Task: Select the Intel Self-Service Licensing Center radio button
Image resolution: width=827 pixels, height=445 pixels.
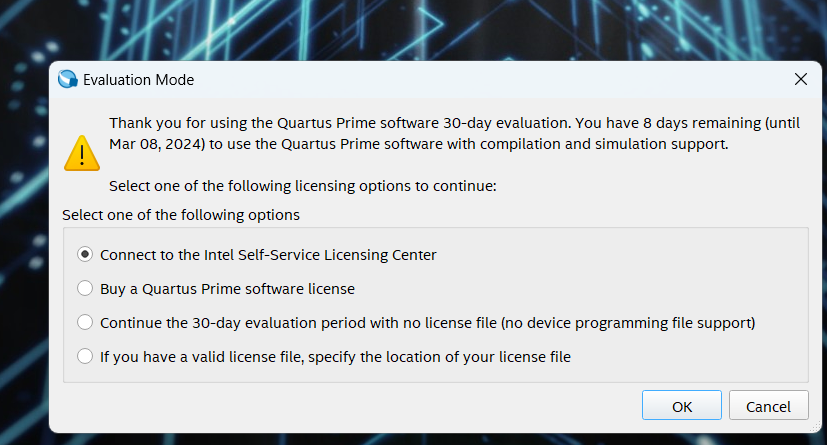Action: click(x=85, y=255)
